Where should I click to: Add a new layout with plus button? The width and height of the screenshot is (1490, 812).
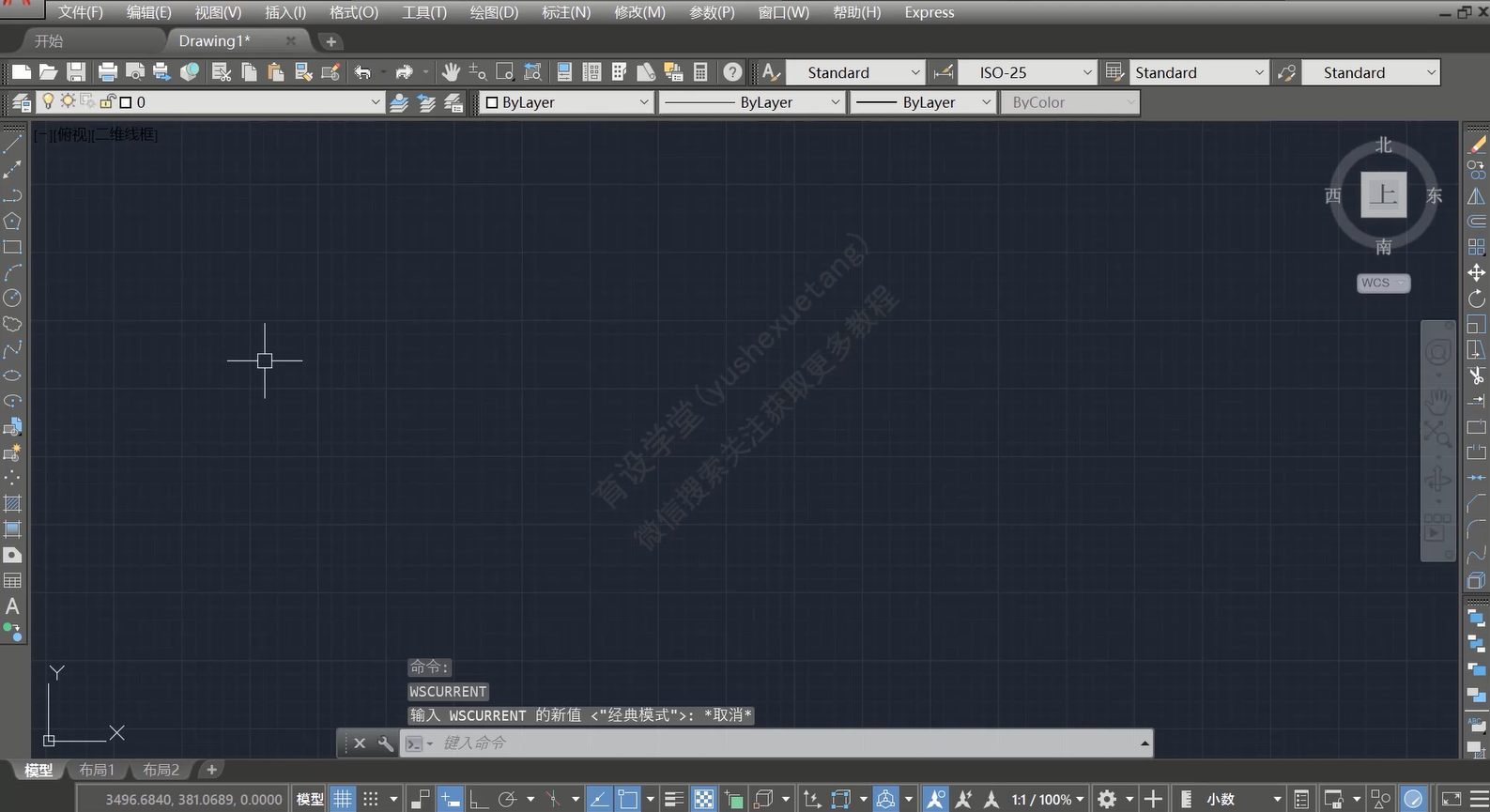(x=211, y=770)
